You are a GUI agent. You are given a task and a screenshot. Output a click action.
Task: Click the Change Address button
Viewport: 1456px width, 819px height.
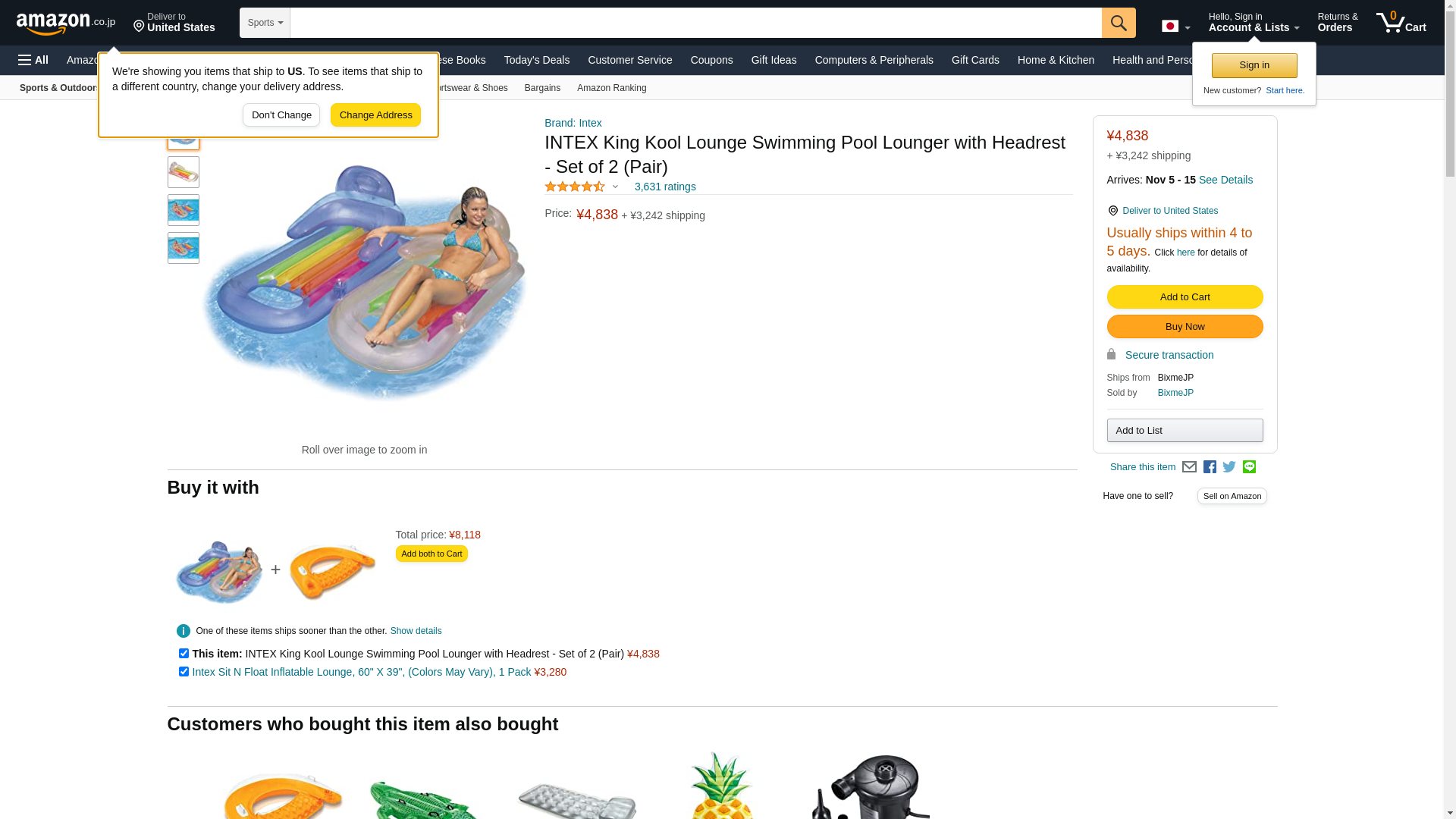click(x=375, y=115)
